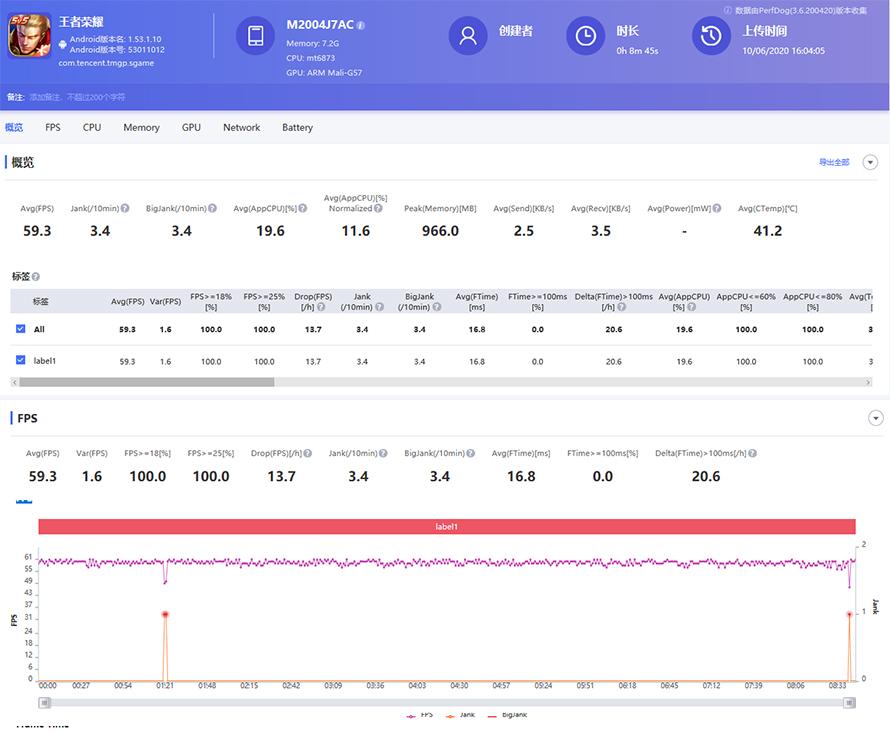Open help for Delta(FTime)>100ms in the table header

coord(622,307)
